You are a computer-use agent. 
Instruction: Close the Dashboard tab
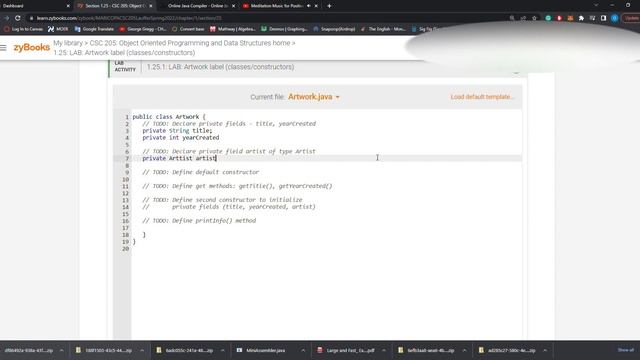(68, 6)
